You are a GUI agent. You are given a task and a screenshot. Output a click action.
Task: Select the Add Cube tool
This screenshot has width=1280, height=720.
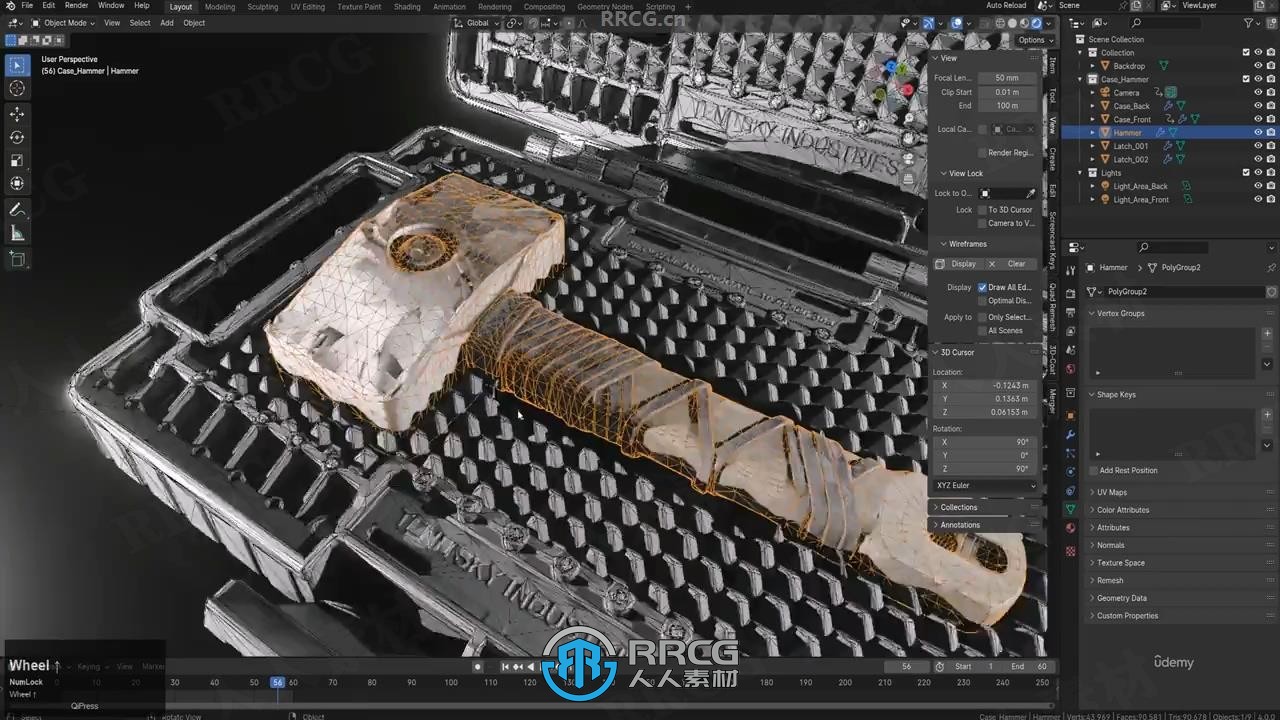point(17,259)
